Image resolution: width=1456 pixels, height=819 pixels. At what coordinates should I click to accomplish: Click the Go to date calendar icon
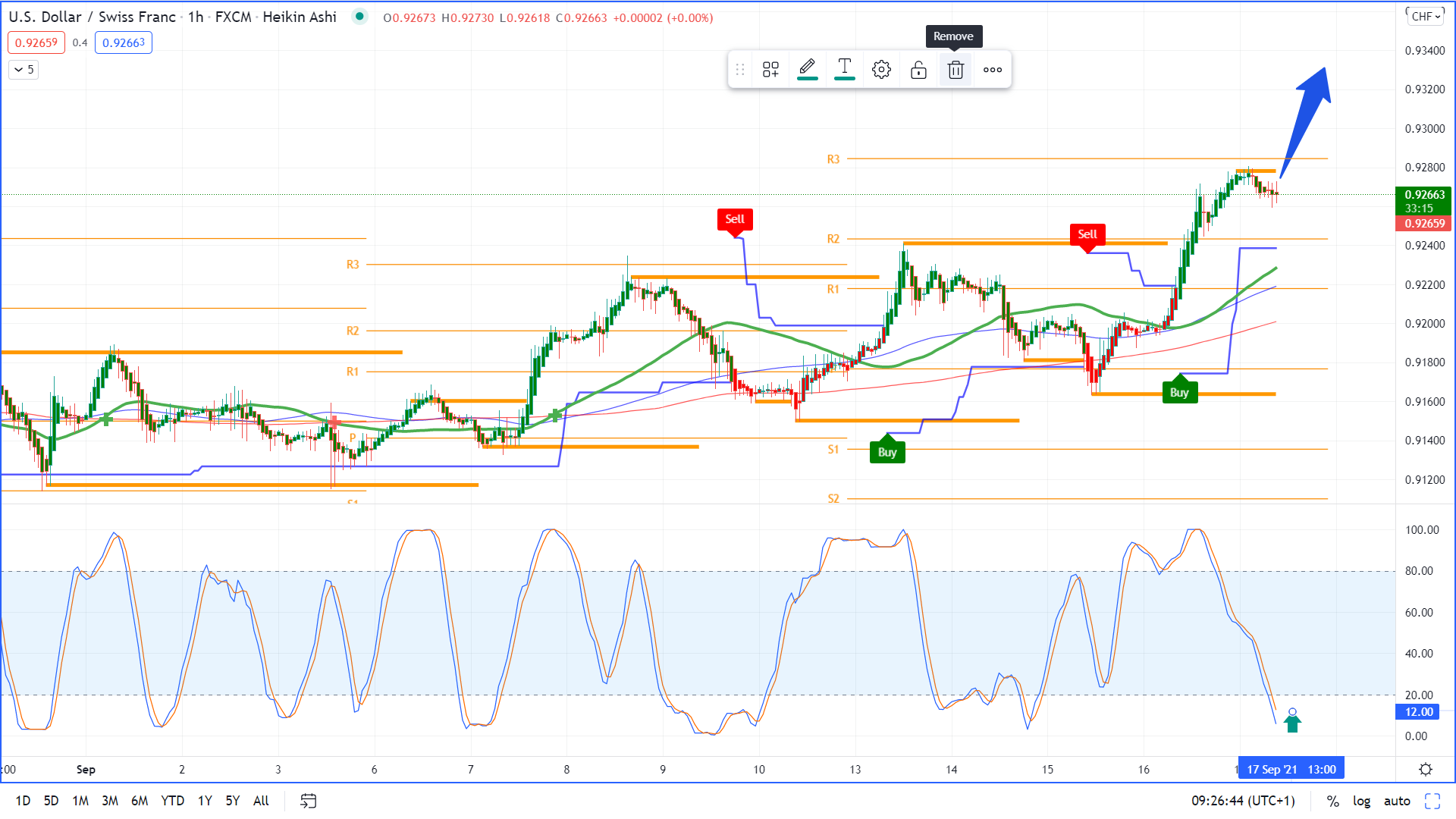click(x=308, y=801)
